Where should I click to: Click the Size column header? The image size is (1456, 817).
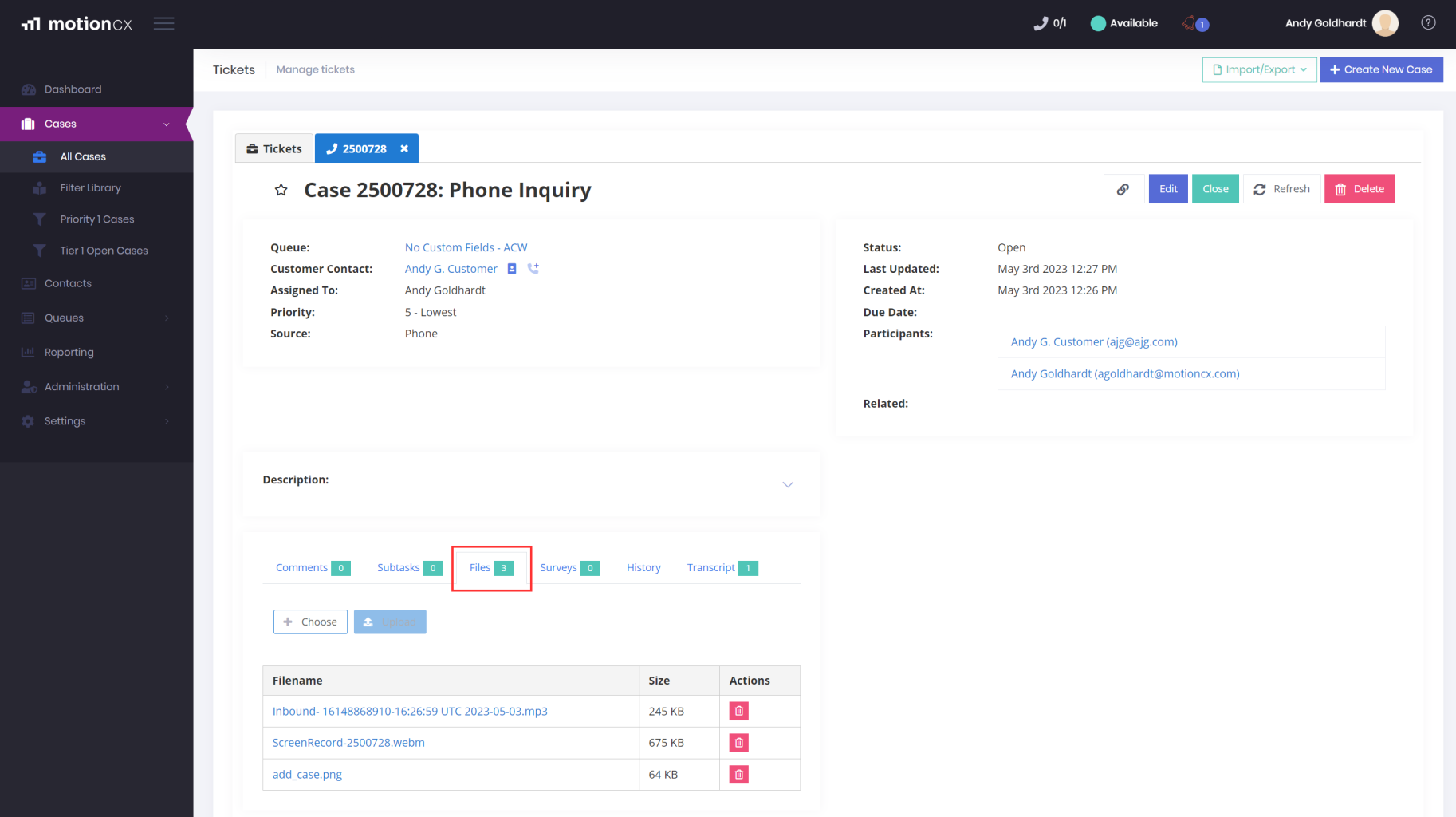pos(679,681)
